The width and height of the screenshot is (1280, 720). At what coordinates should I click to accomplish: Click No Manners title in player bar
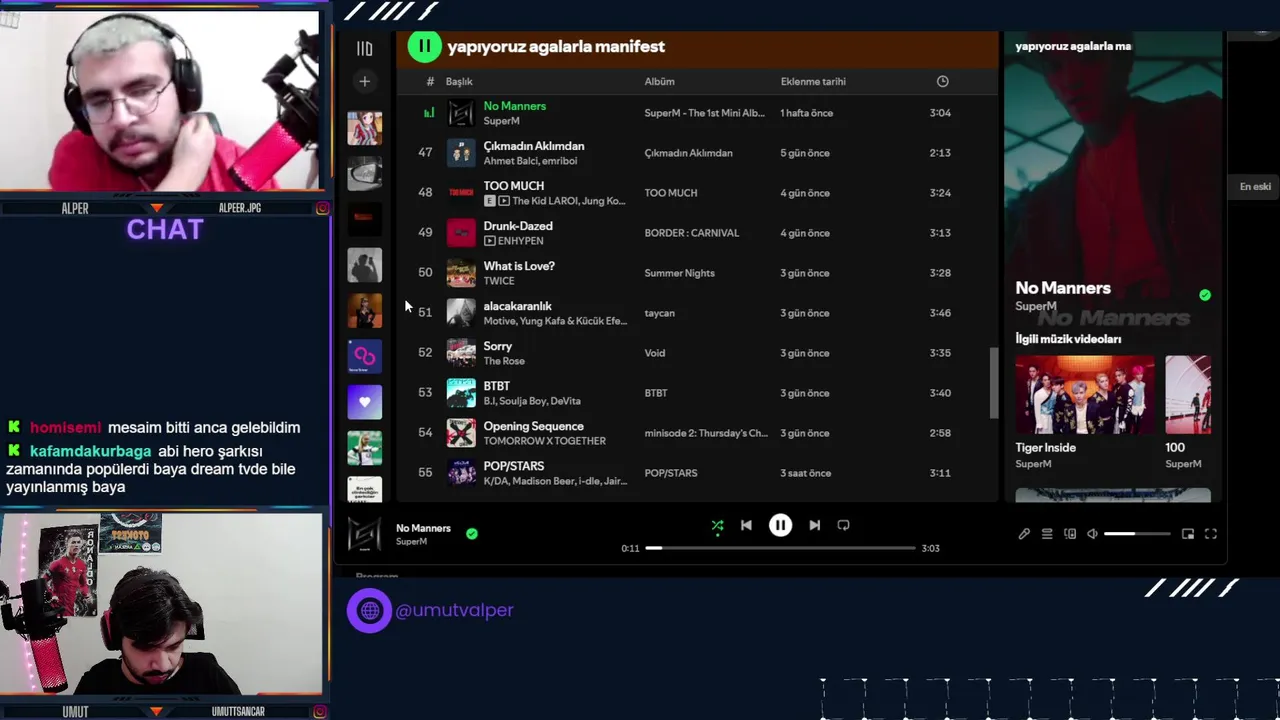pyautogui.click(x=423, y=528)
